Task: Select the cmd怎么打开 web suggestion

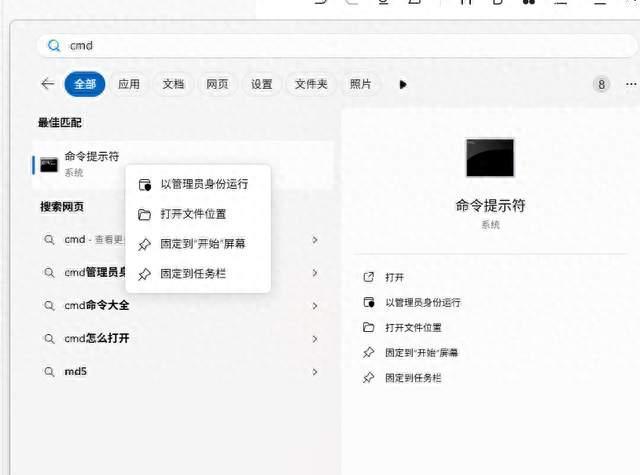Action: pyautogui.click(x=183, y=338)
